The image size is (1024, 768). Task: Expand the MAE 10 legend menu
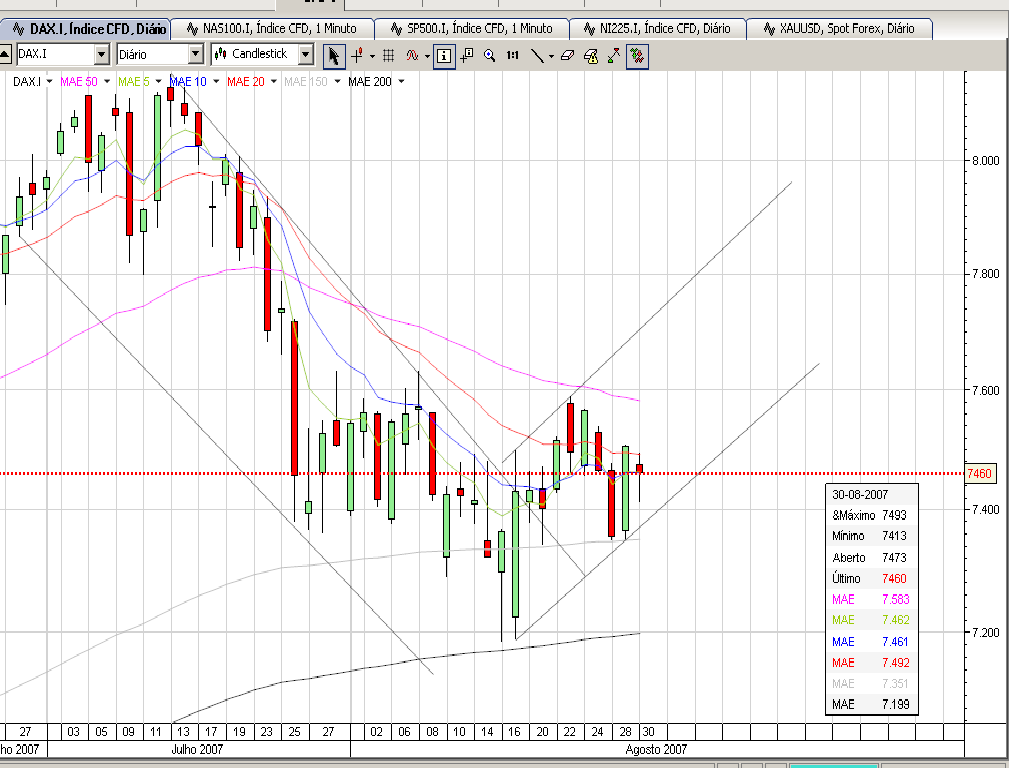[x=216, y=82]
